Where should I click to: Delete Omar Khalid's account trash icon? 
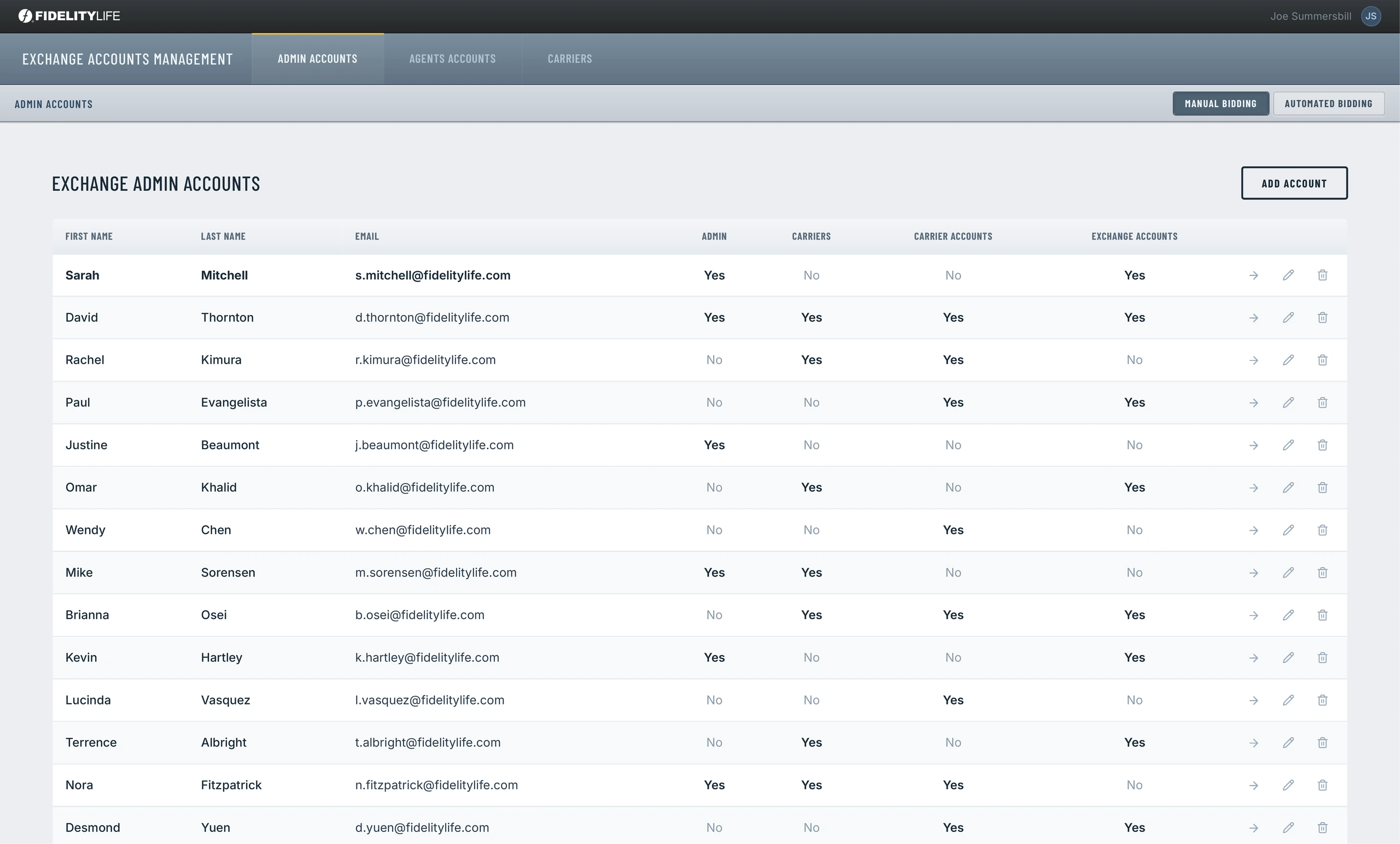click(1322, 488)
